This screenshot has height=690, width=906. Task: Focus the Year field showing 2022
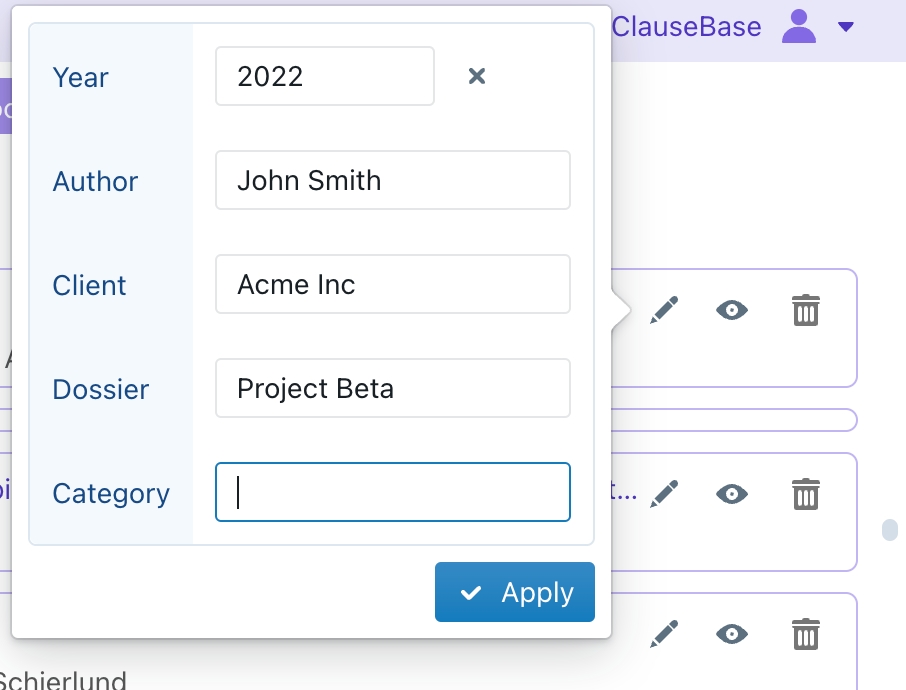(325, 76)
